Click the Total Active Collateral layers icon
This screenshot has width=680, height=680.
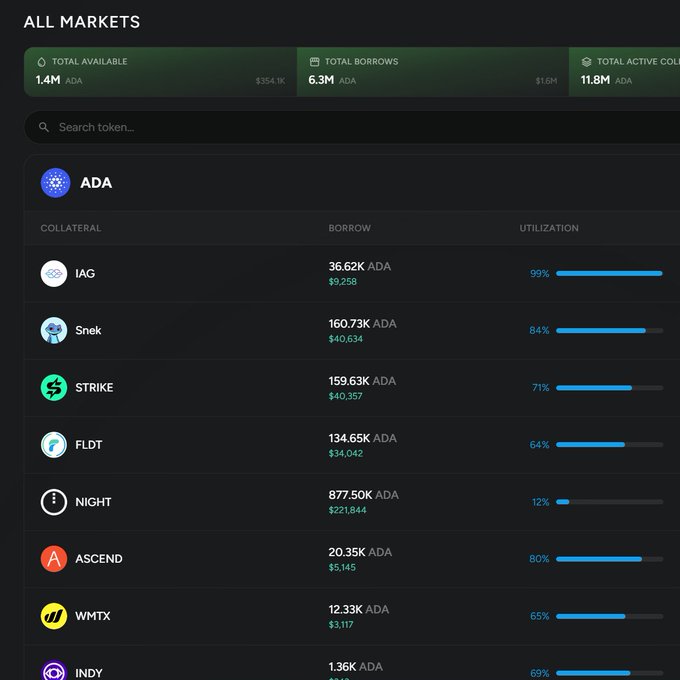(x=586, y=62)
